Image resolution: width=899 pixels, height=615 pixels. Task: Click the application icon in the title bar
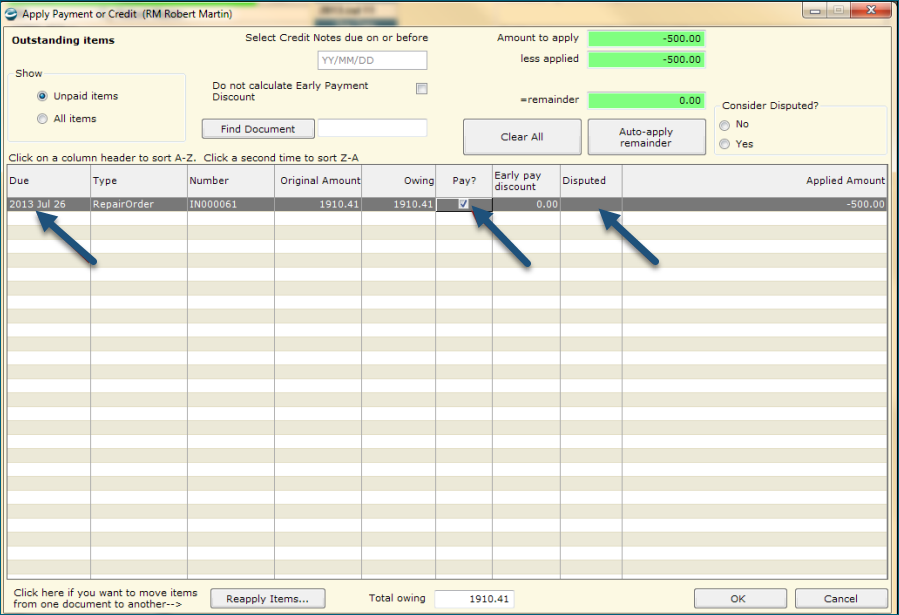click(x=11, y=13)
